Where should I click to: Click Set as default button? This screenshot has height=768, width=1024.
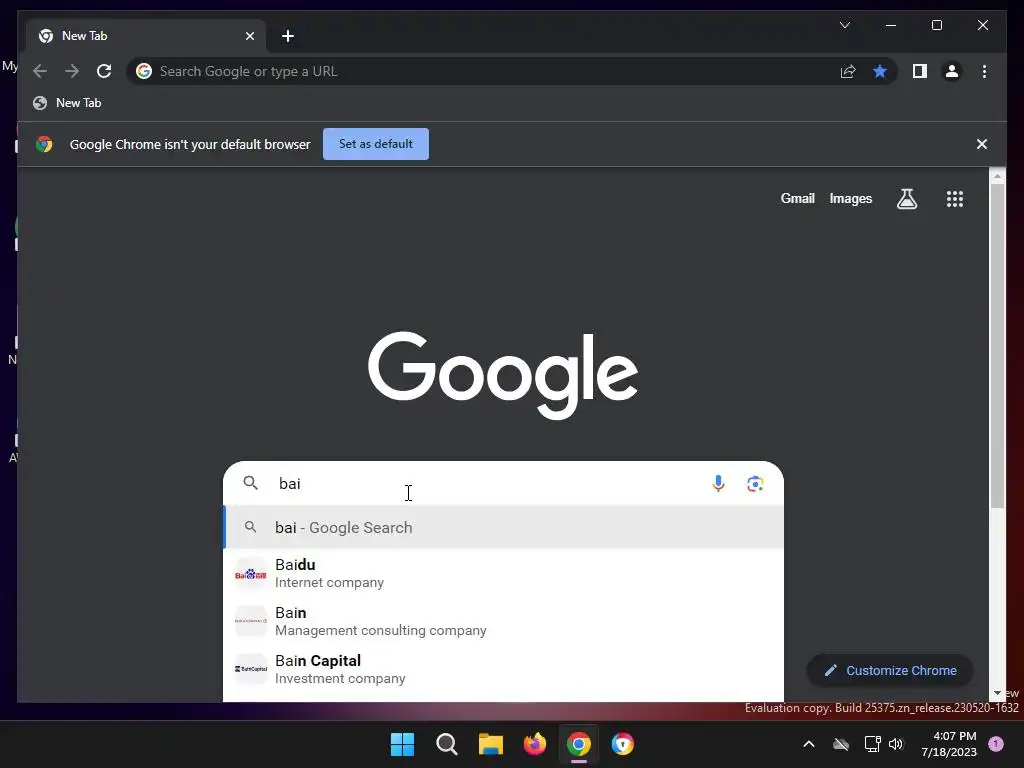[376, 144]
